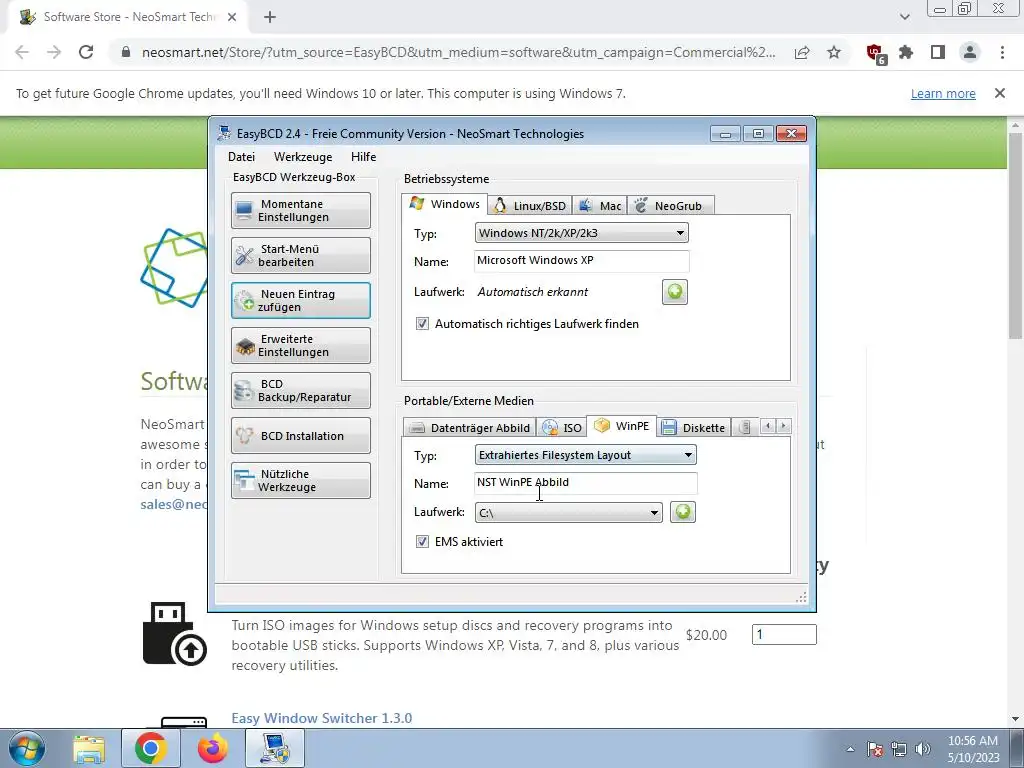The image size is (1024, 768).
Task: Launch Firefox from taskbar
Action: click(x=213, y=748)
